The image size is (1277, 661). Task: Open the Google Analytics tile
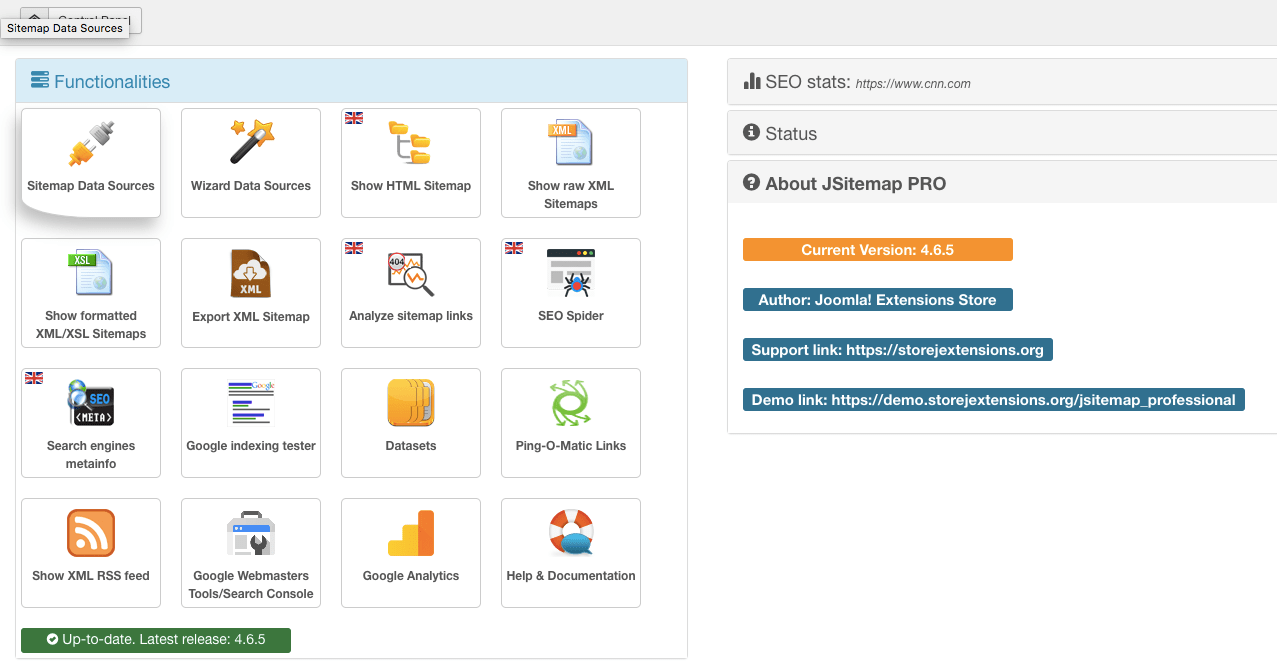coord(411,553)
